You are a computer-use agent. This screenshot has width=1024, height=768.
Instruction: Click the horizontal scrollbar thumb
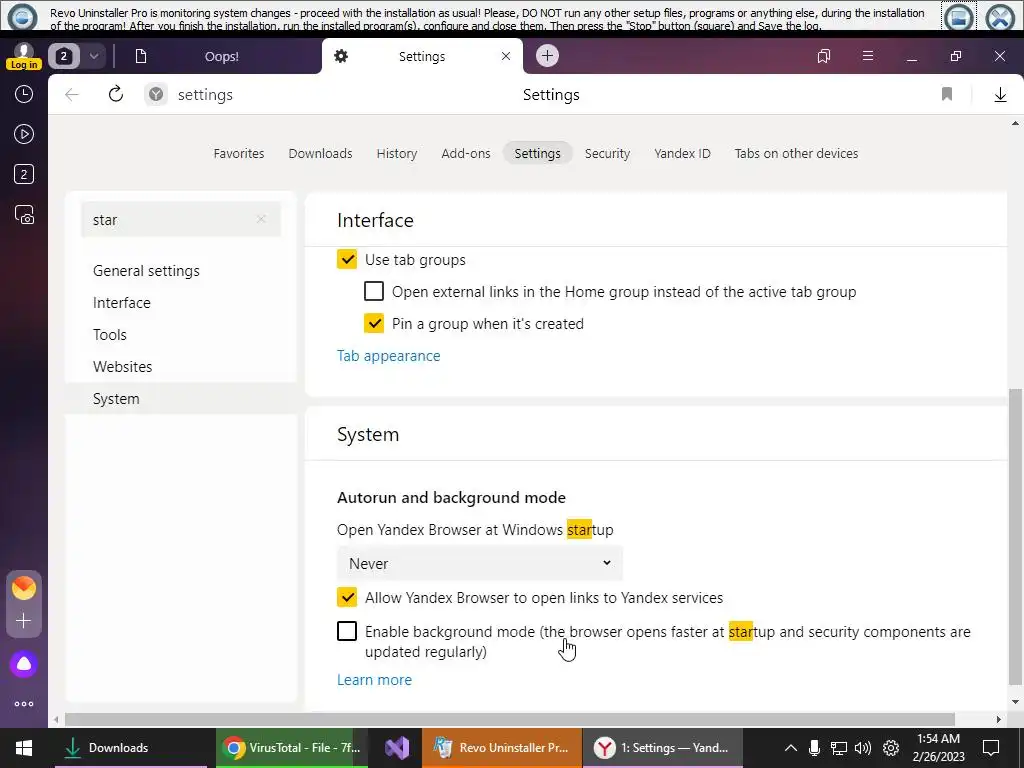point(509,719)
